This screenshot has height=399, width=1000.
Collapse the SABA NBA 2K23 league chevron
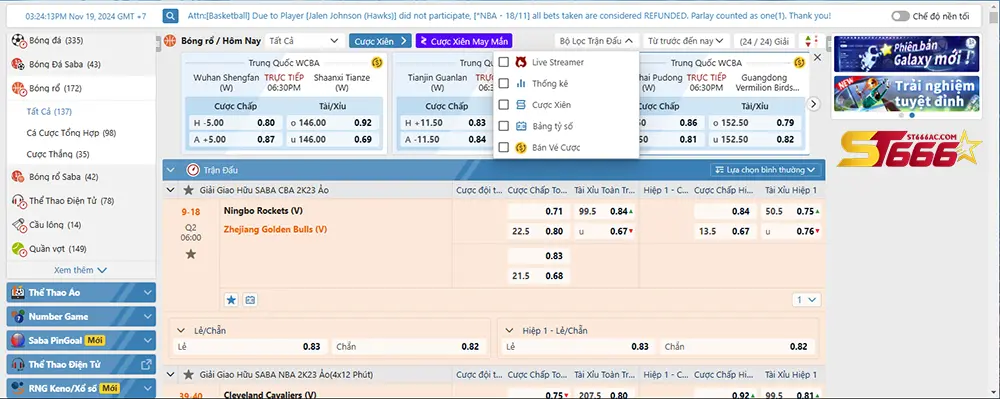tap(170, 375)
